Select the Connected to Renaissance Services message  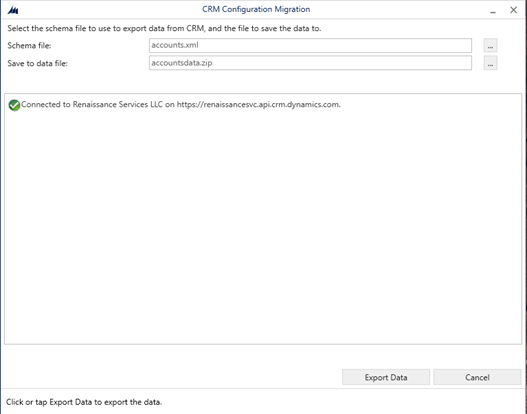180,105
